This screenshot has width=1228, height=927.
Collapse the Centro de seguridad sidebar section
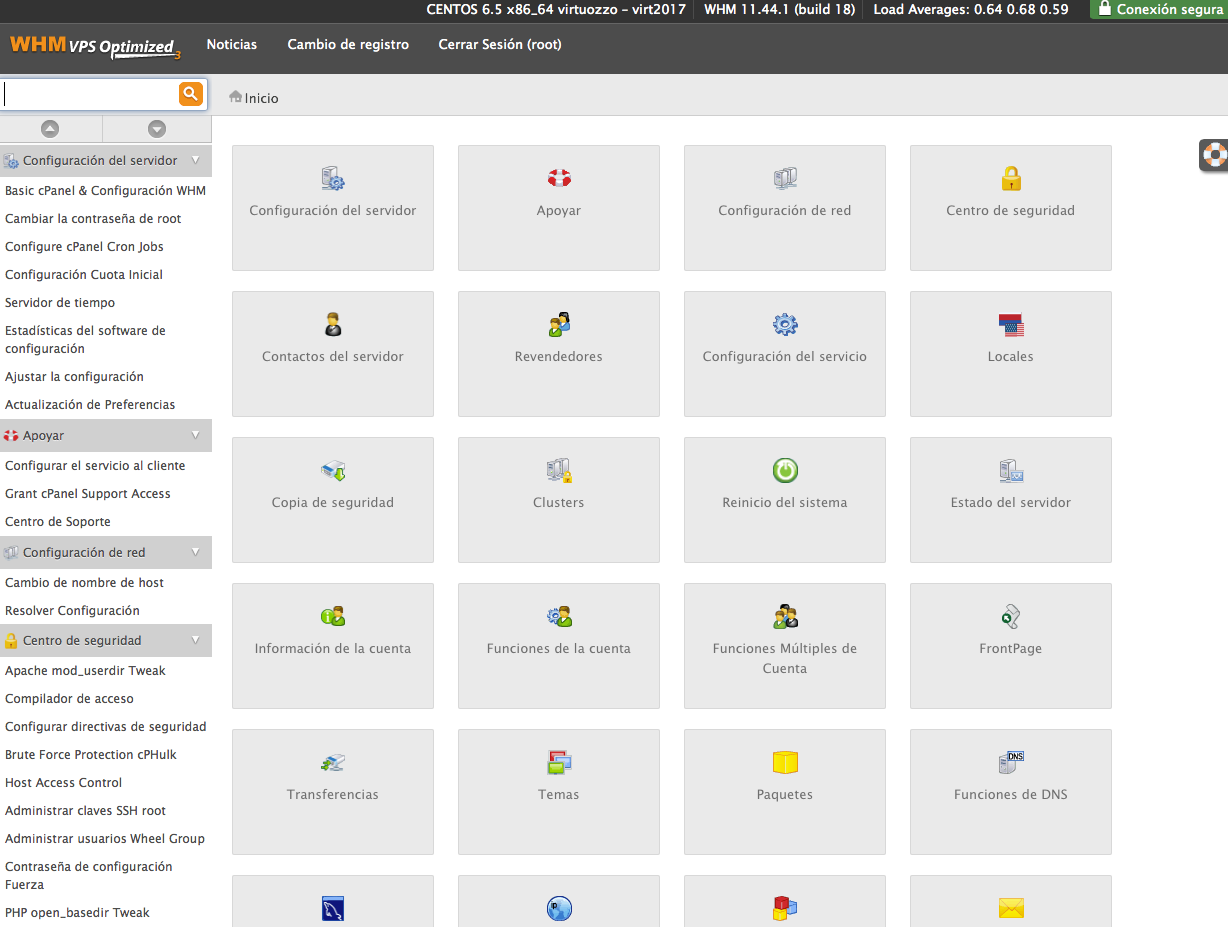click(195, 640)
